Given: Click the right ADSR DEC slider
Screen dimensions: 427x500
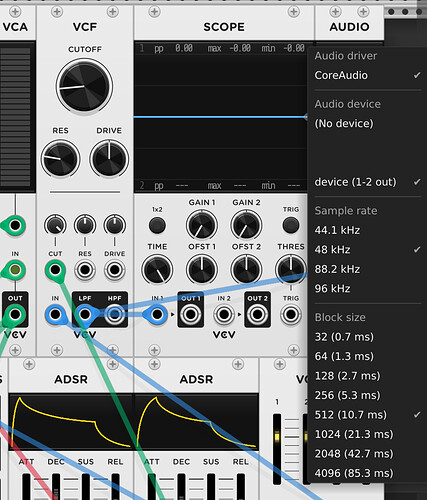Looking at the screenshot, I should 181,487.
